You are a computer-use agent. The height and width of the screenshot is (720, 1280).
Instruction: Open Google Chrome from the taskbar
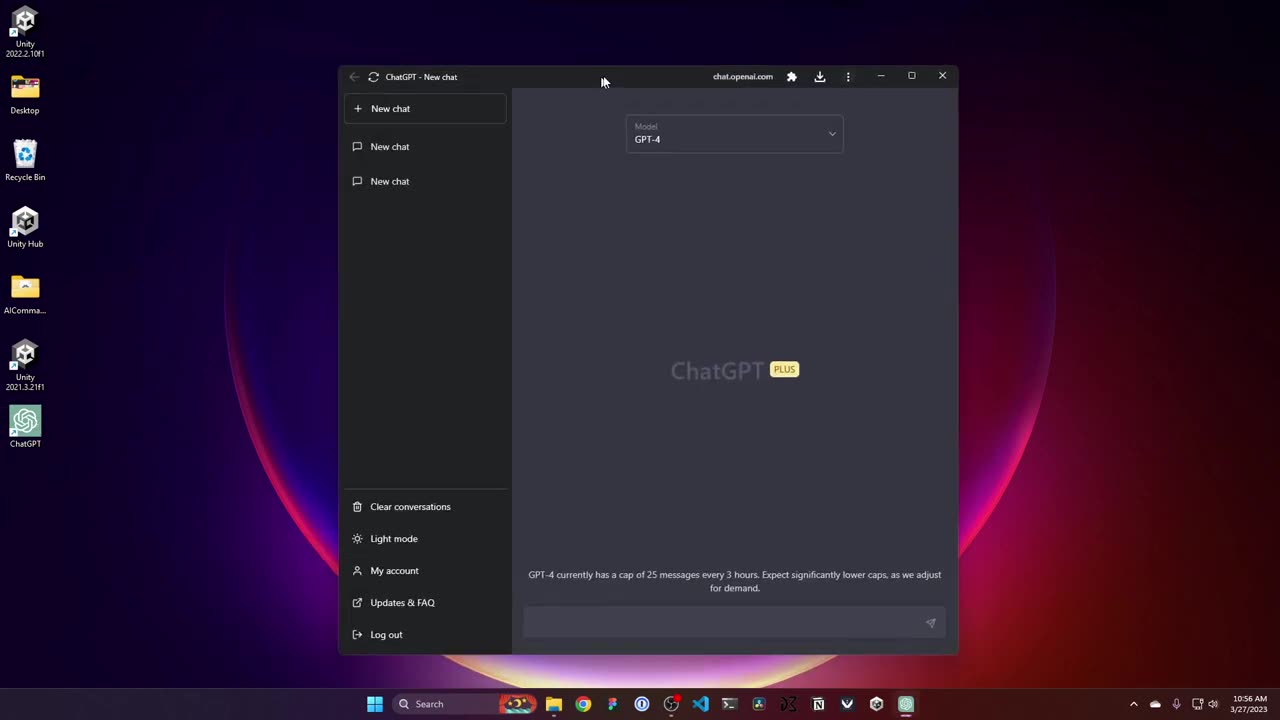point(583,704)
